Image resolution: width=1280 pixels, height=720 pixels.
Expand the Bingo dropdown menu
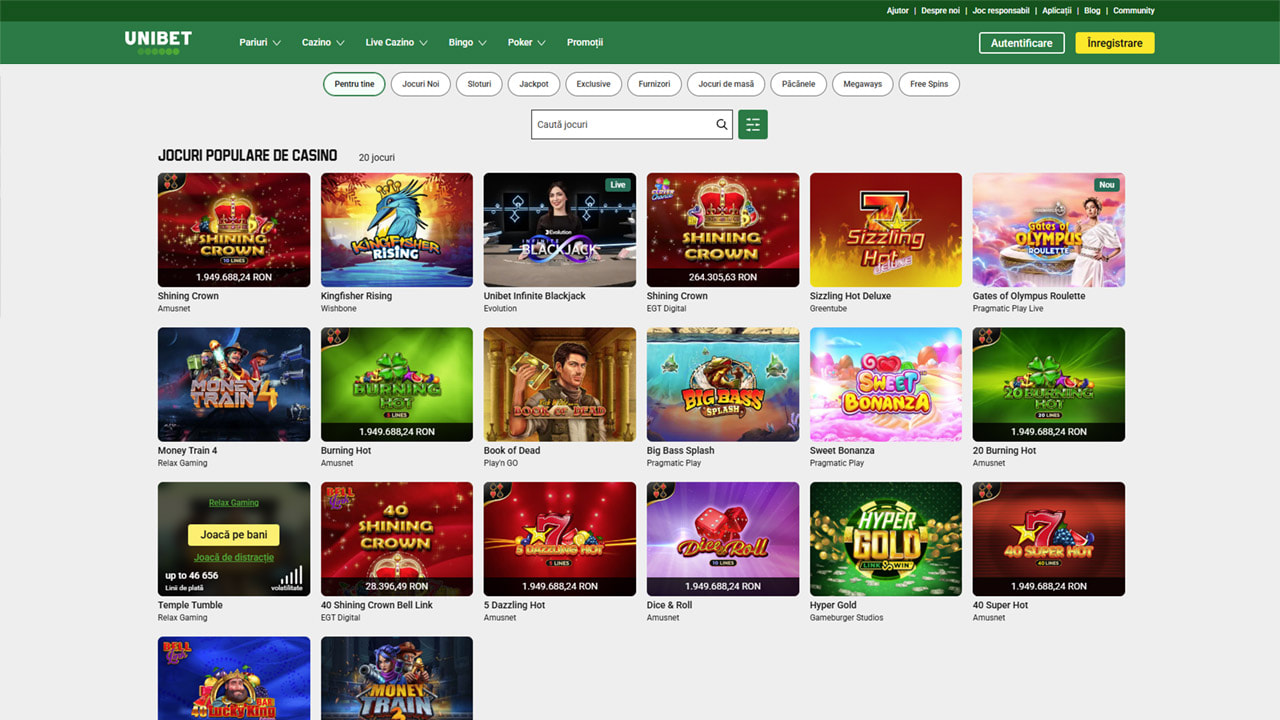click(x=468, y=43)
